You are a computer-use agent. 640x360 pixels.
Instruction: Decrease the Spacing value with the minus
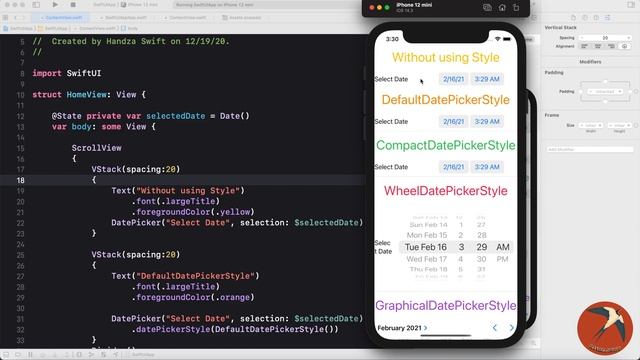coord(582,38)
